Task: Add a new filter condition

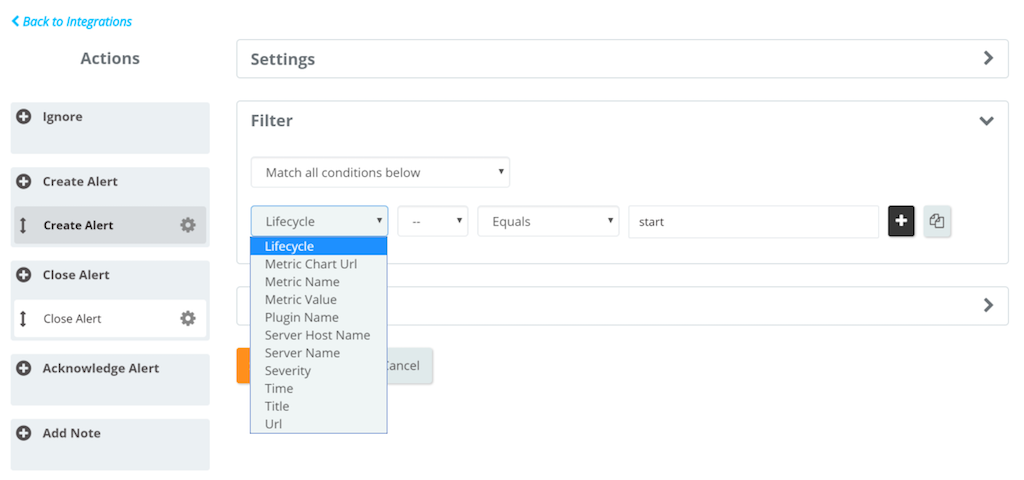Action: click(901, 222)
